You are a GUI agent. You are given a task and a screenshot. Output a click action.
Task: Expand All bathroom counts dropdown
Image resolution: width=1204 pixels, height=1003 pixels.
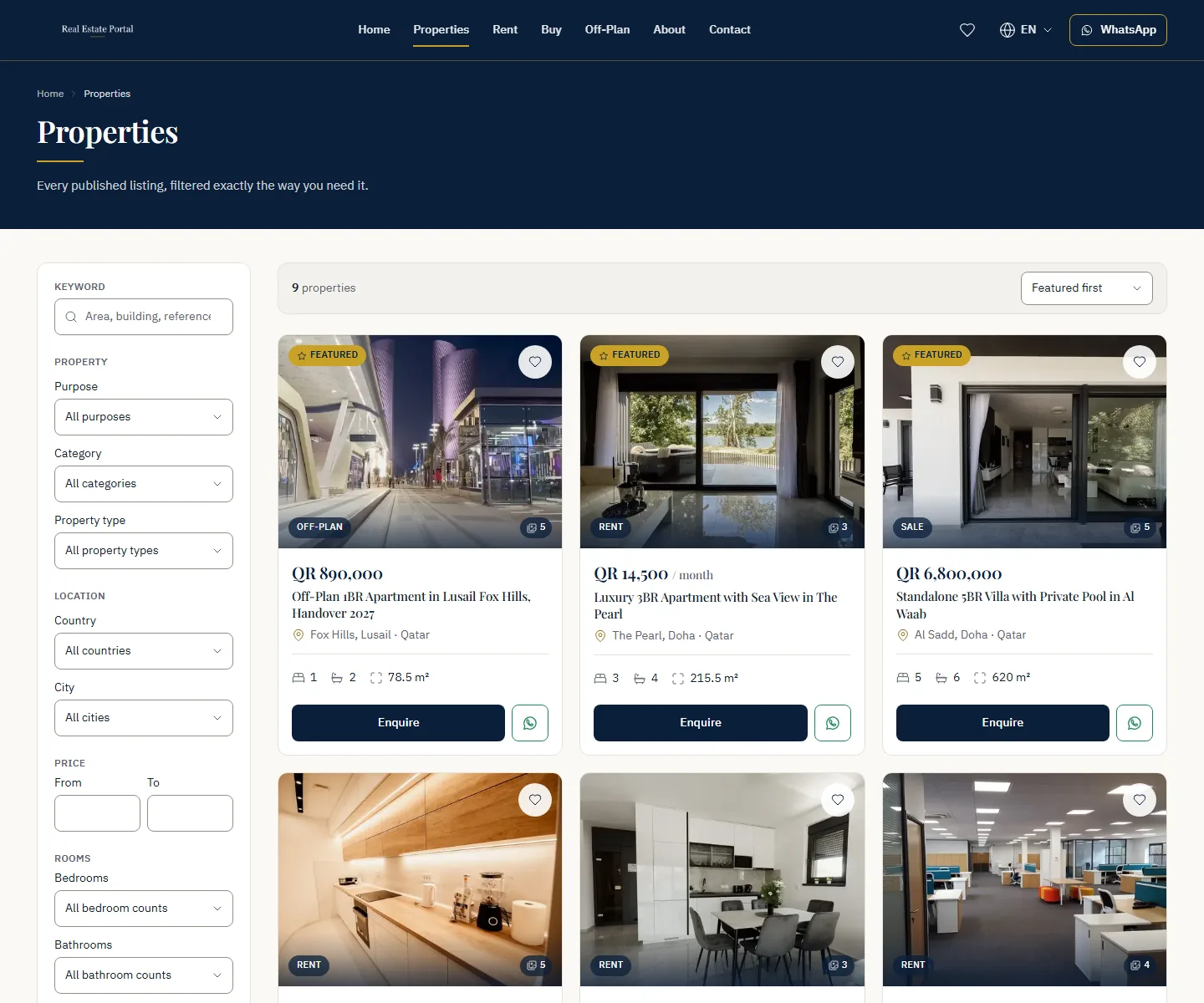(x=144, y=975)
